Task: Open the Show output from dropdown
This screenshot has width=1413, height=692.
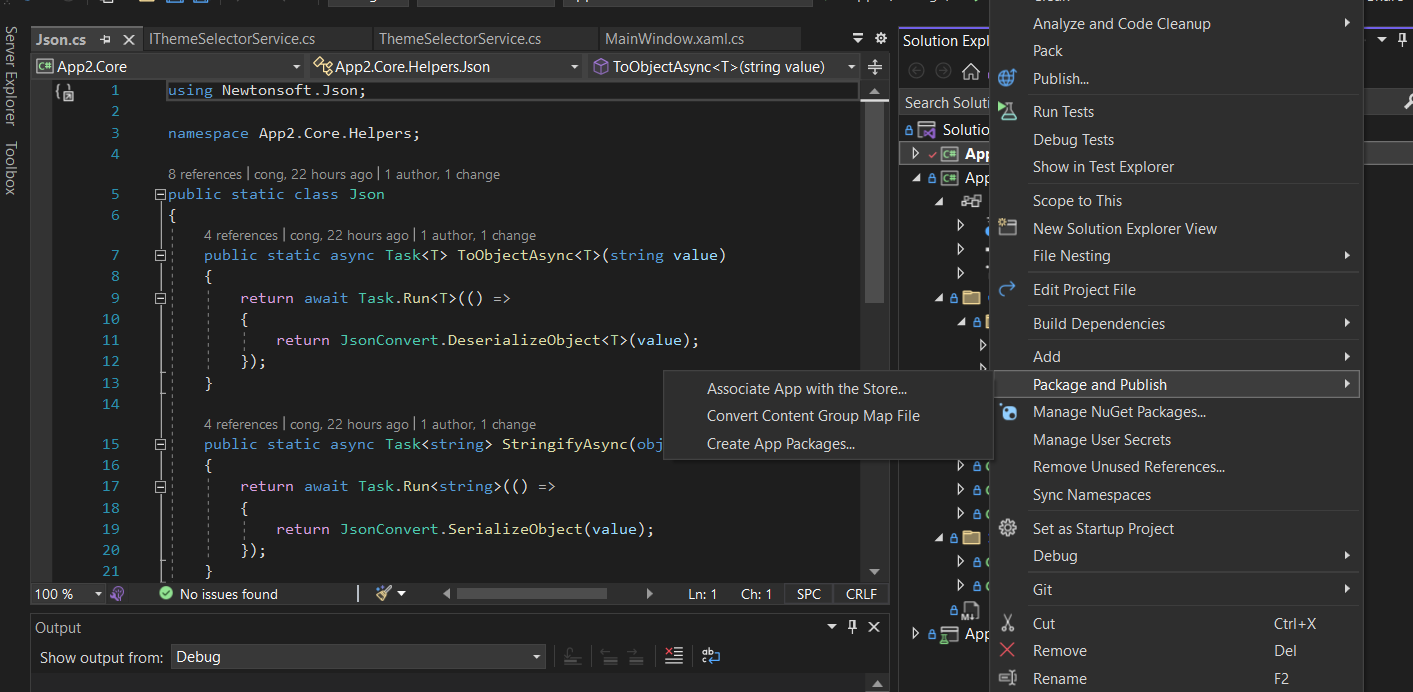Action: (536, 657)
